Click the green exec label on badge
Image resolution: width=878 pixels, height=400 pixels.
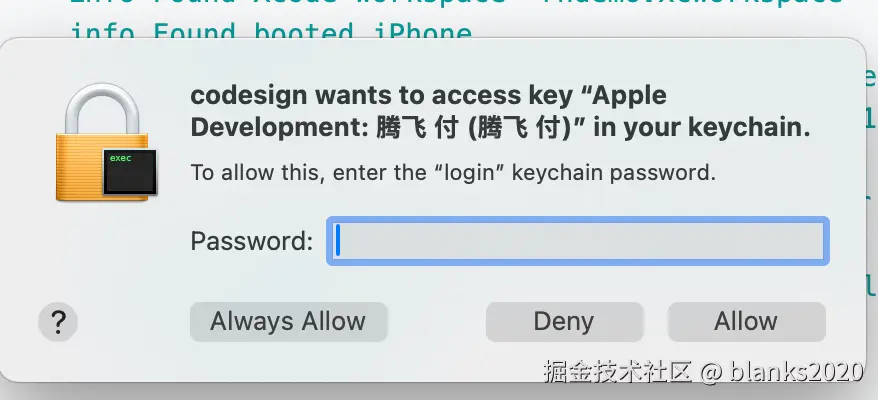pos(120,158)
